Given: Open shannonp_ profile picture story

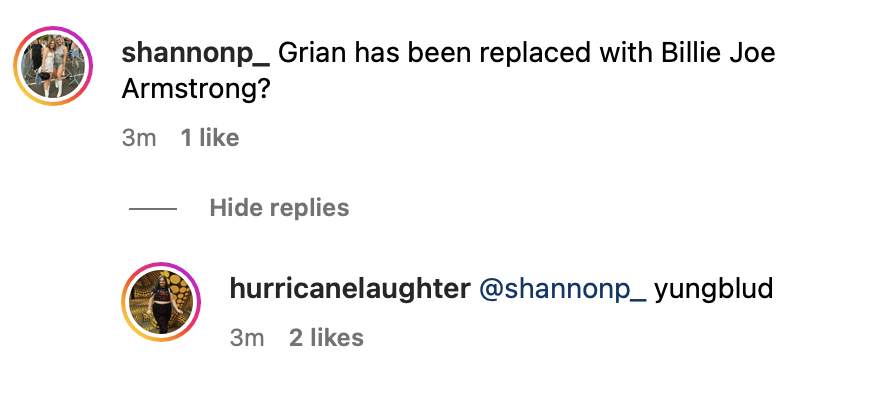Looking at the screenshot, I should (x=53, y=66).
